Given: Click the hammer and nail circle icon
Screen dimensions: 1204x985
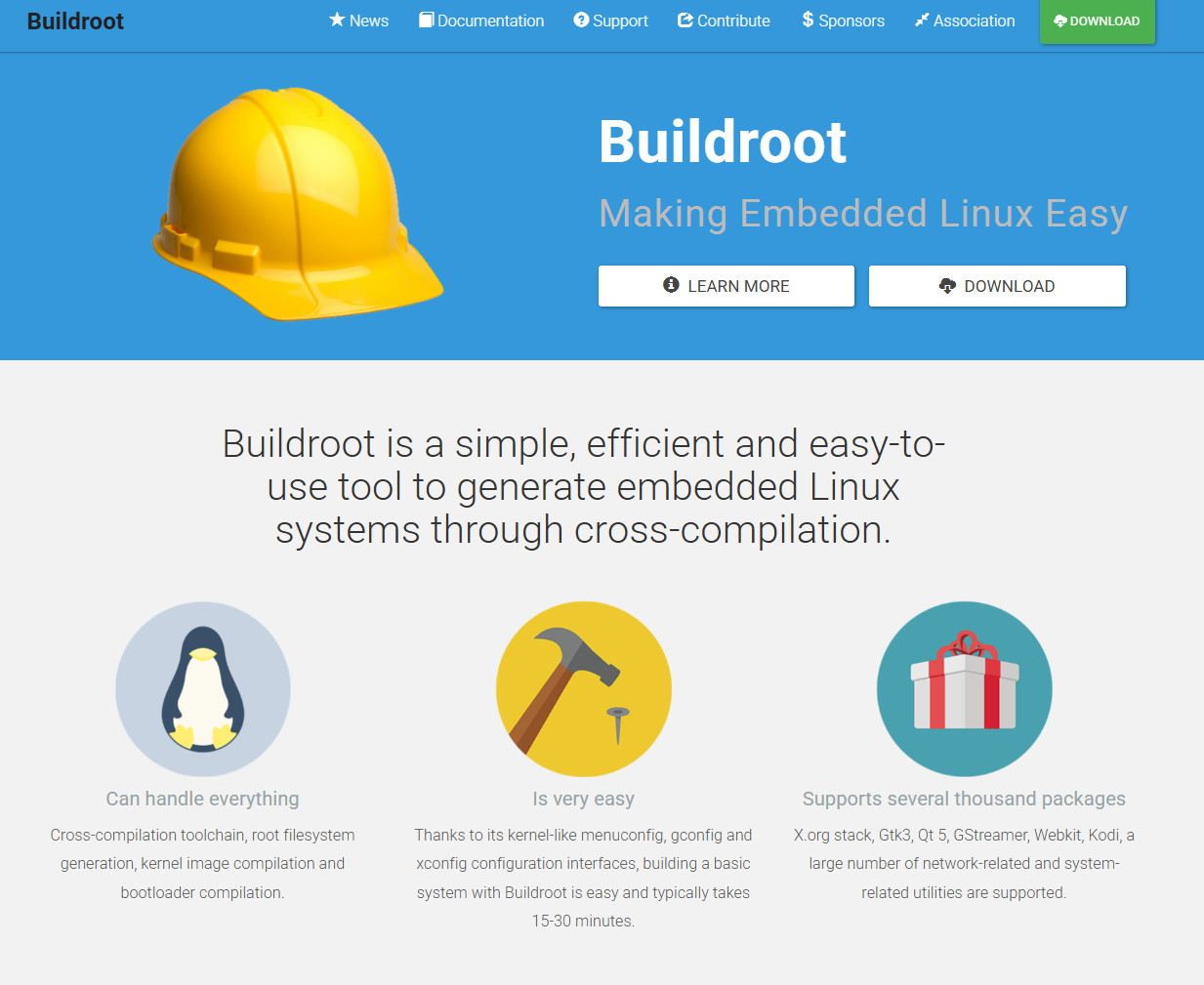Looking at the screenshot, I should click(584, 689).
